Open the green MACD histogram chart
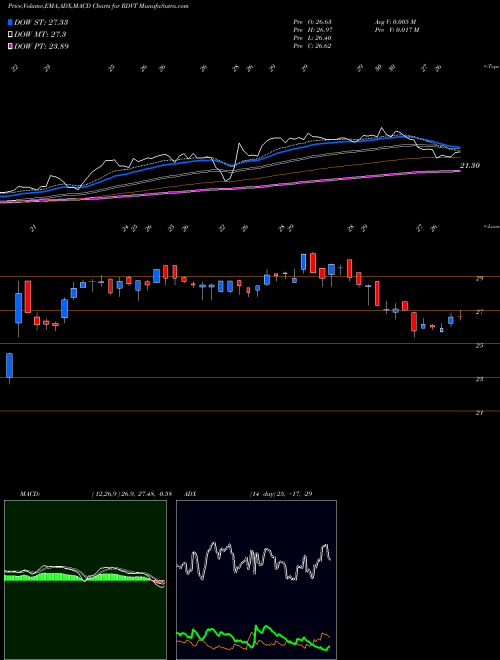Screen dimensions: 500x660 pos(85,580)
